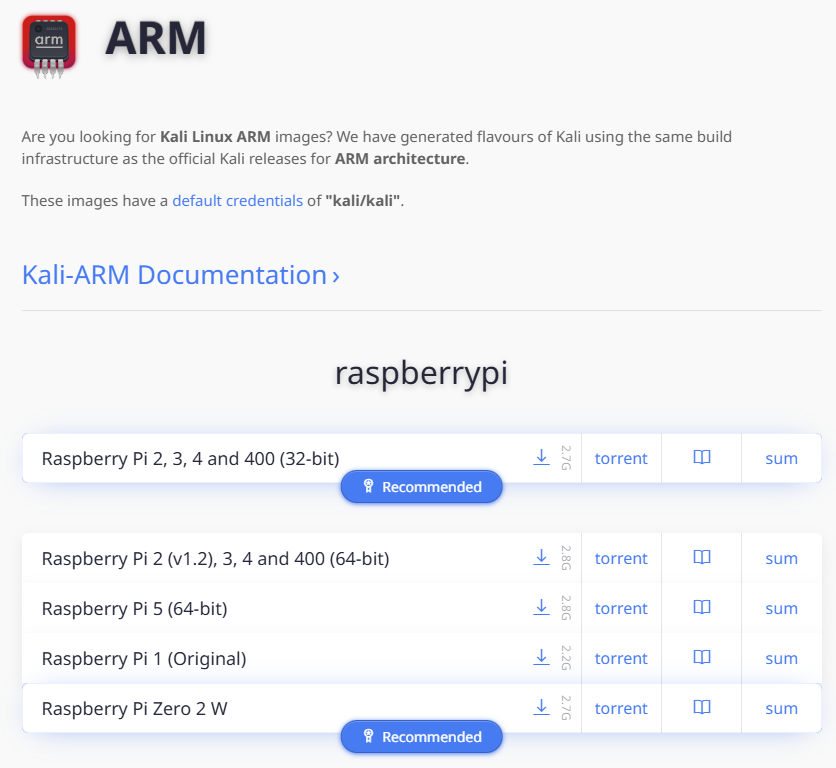Download the Raspberry Pi Zero 2 W image
Screen dimensions: 836x768
[541, 707]
